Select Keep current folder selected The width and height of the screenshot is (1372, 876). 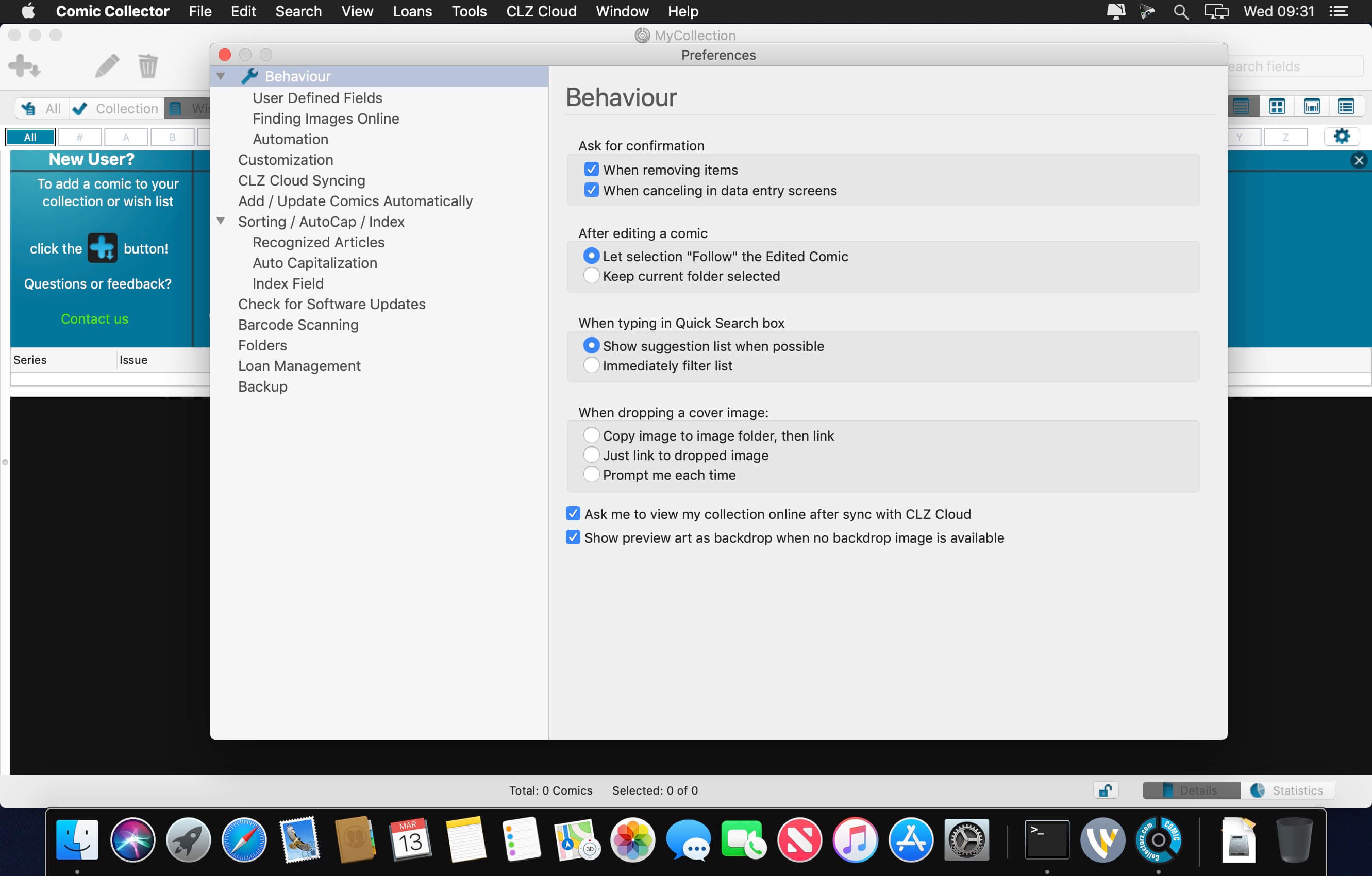coord(591,276)
